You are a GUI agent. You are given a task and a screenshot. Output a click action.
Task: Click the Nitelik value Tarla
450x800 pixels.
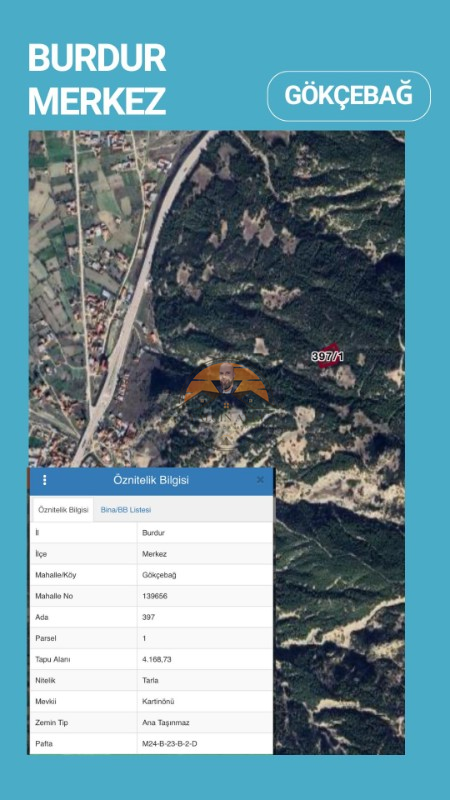point(150,680)
